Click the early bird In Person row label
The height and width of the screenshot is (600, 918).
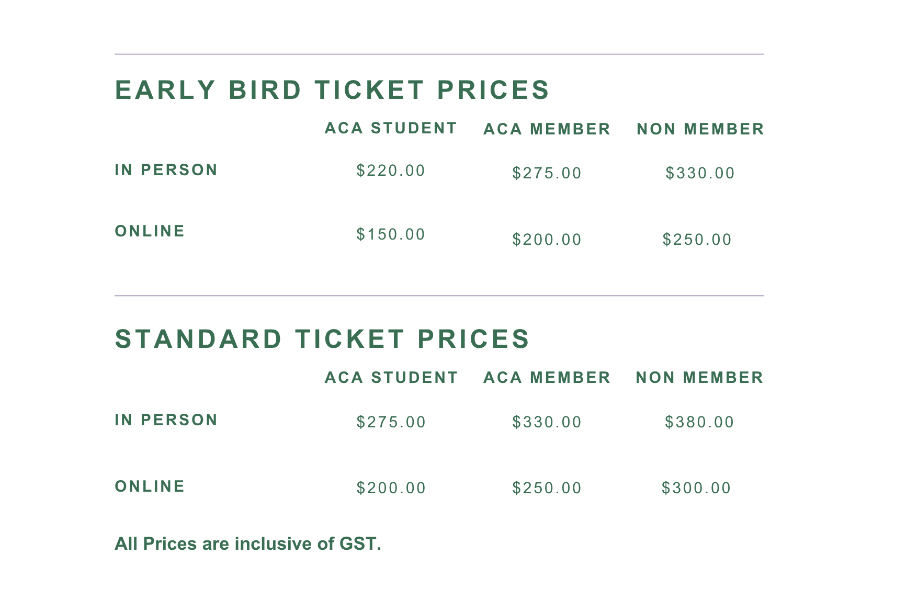166,170
